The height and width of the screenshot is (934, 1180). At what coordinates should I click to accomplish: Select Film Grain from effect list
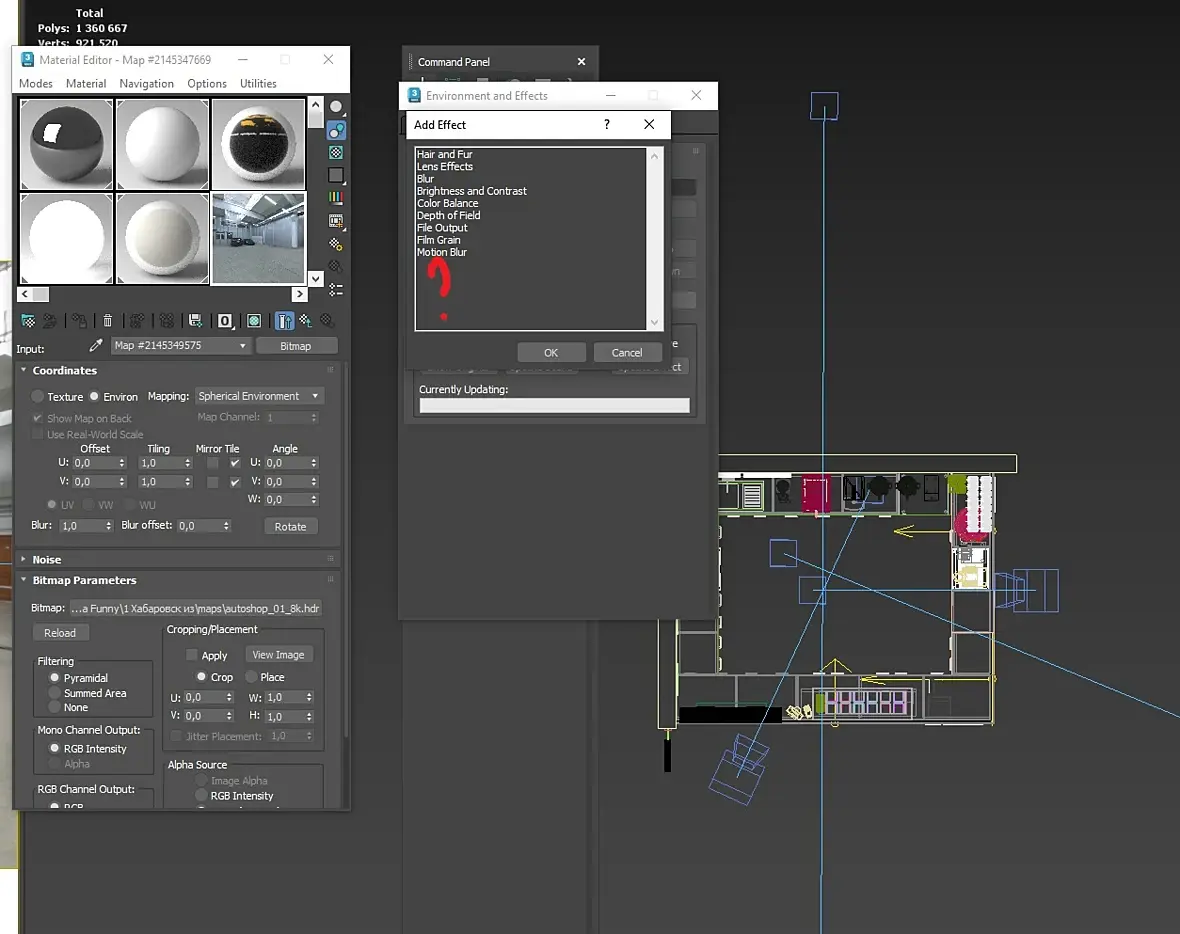coord(439,240)
